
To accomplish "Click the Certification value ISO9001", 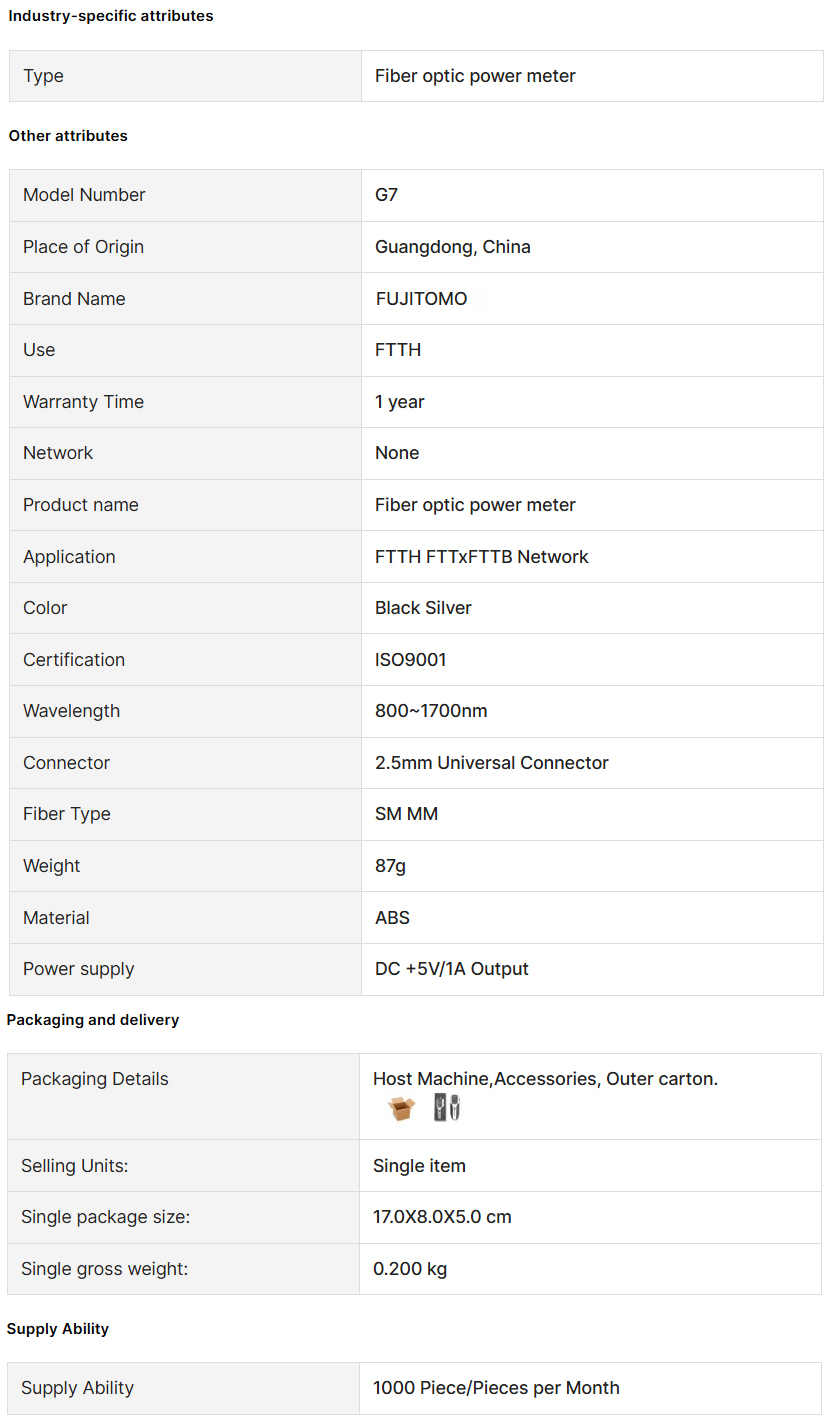I will click(411, 660).
